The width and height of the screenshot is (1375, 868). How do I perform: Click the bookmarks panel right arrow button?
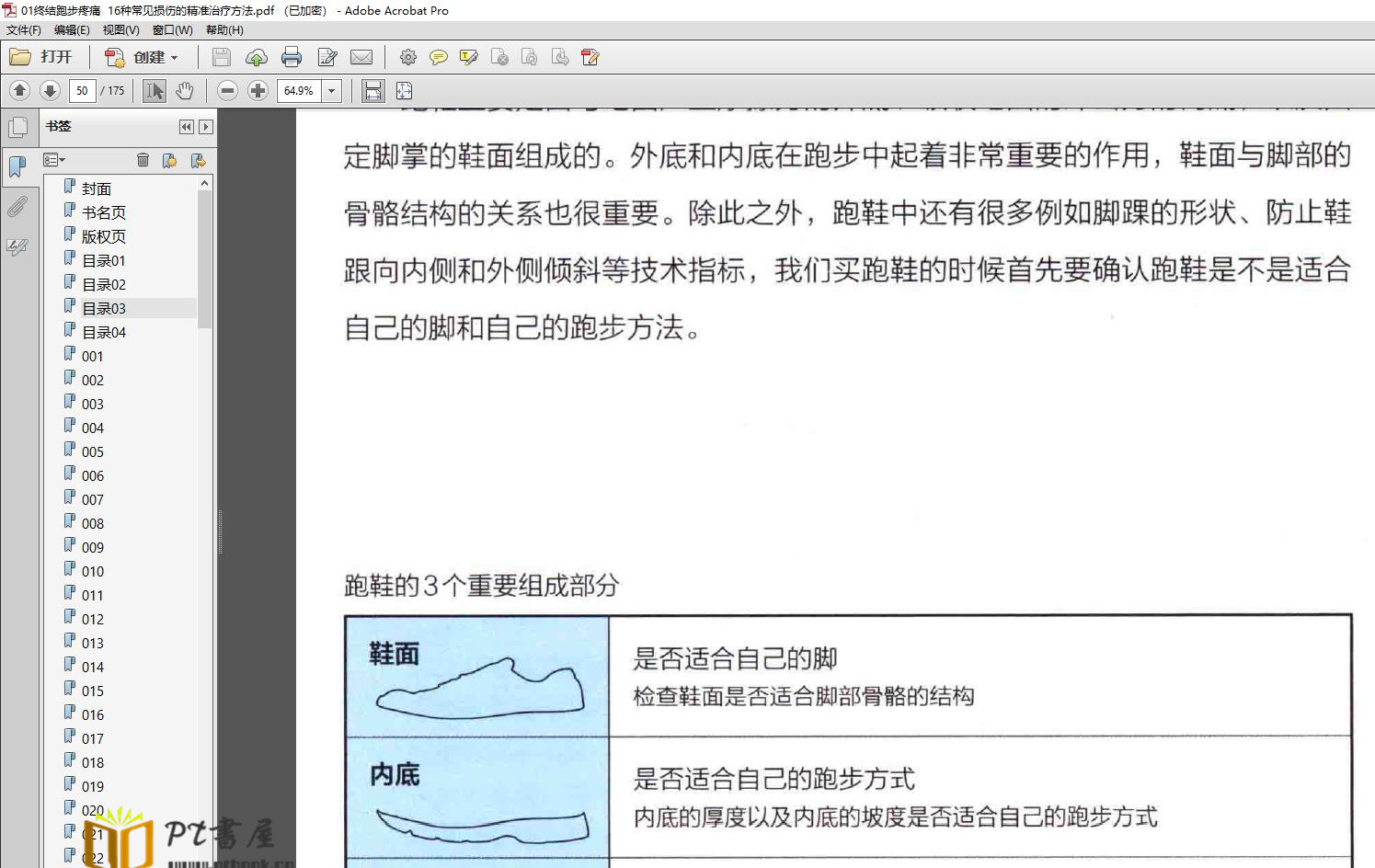pos(206,127)
